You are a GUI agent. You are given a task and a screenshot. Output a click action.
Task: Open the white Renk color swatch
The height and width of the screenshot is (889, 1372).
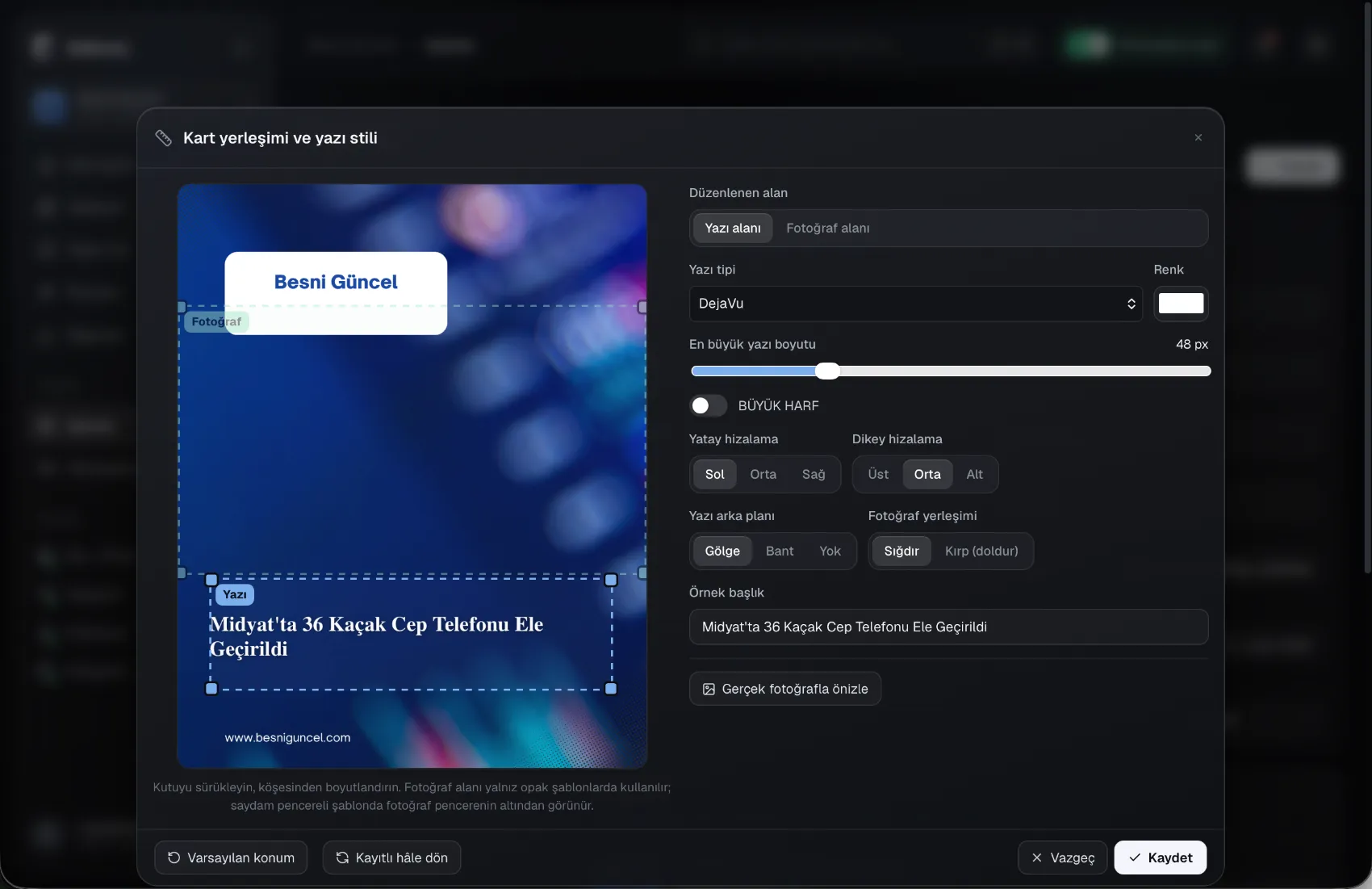coord(1181,304)
